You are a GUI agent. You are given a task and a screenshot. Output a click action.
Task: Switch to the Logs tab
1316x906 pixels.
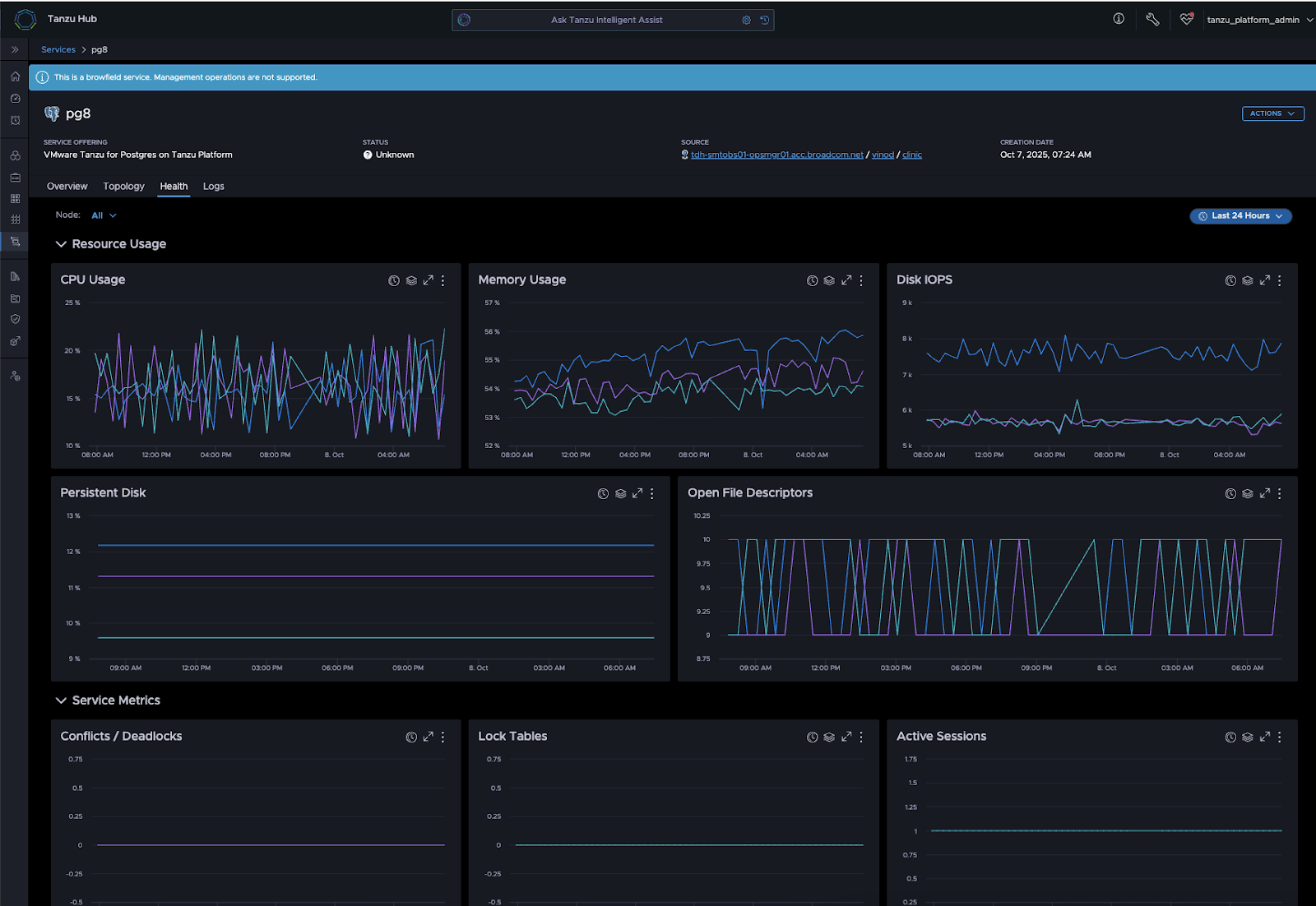pos(213,187)
